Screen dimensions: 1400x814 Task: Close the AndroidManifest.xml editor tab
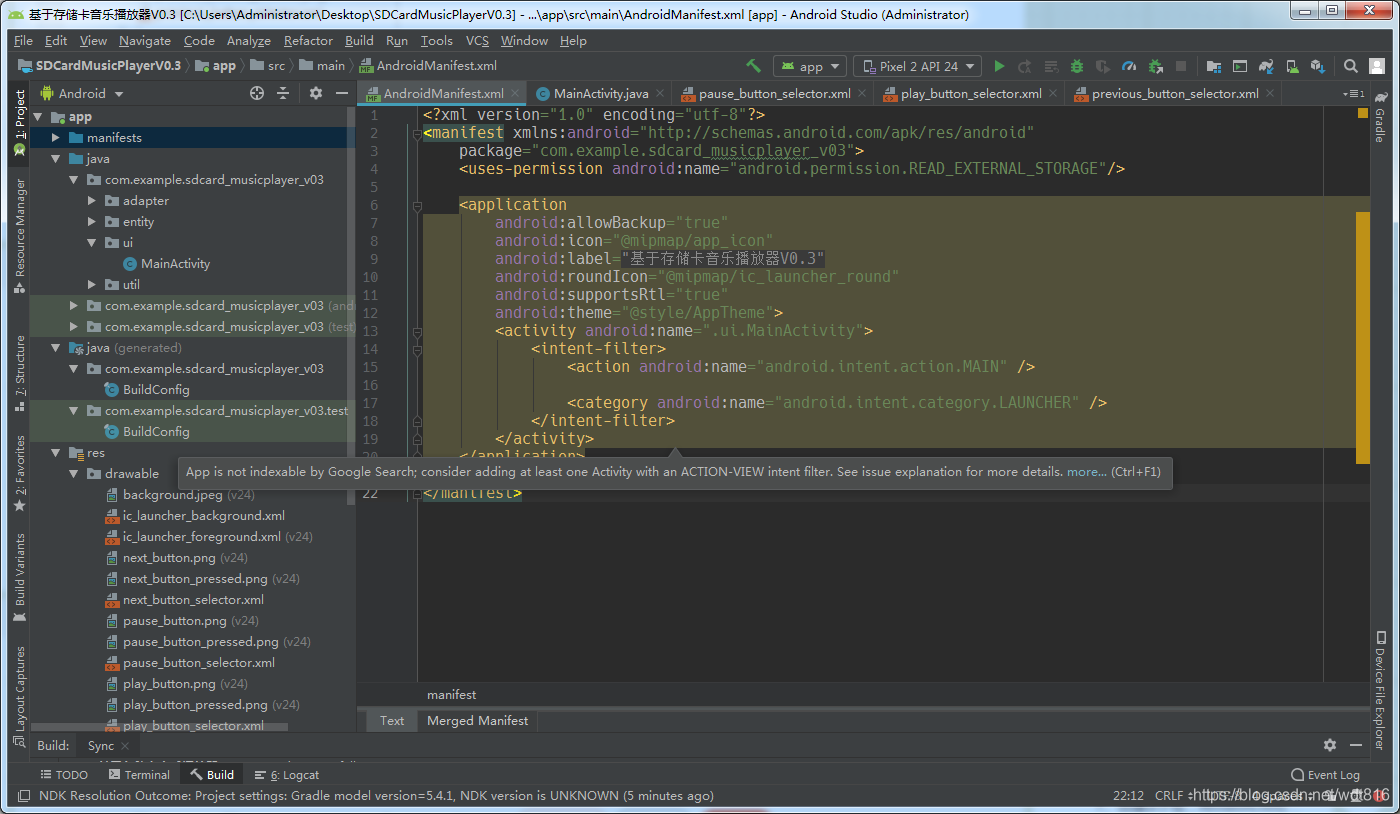516,93
